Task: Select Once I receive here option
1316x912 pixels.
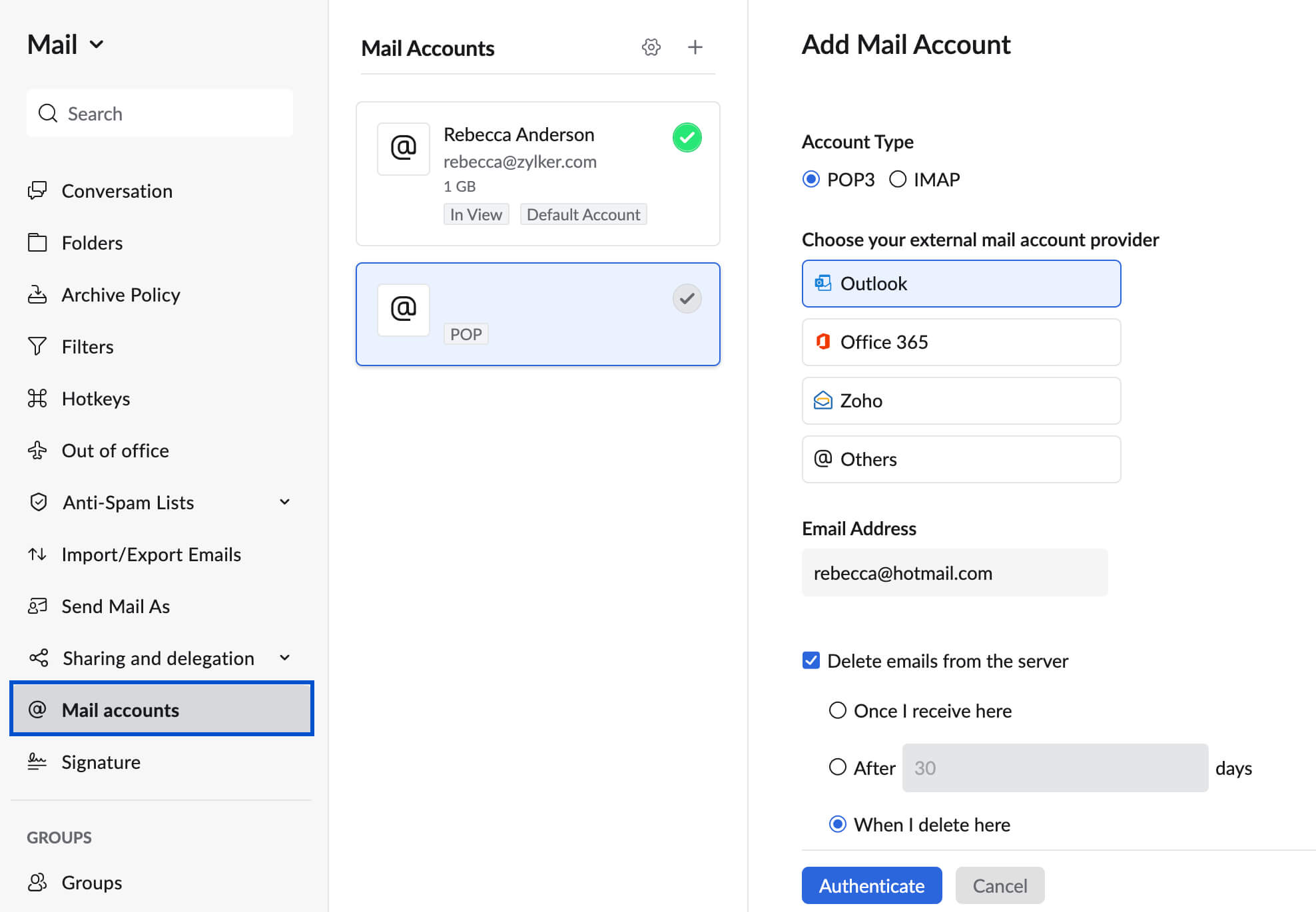Action: (838, 710)
